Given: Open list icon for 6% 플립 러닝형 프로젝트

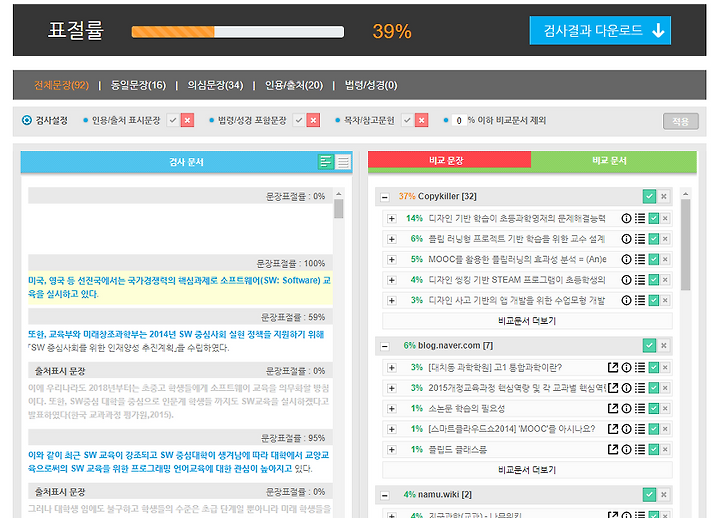Looking at the screenshot, I should [x=640, y=239].
